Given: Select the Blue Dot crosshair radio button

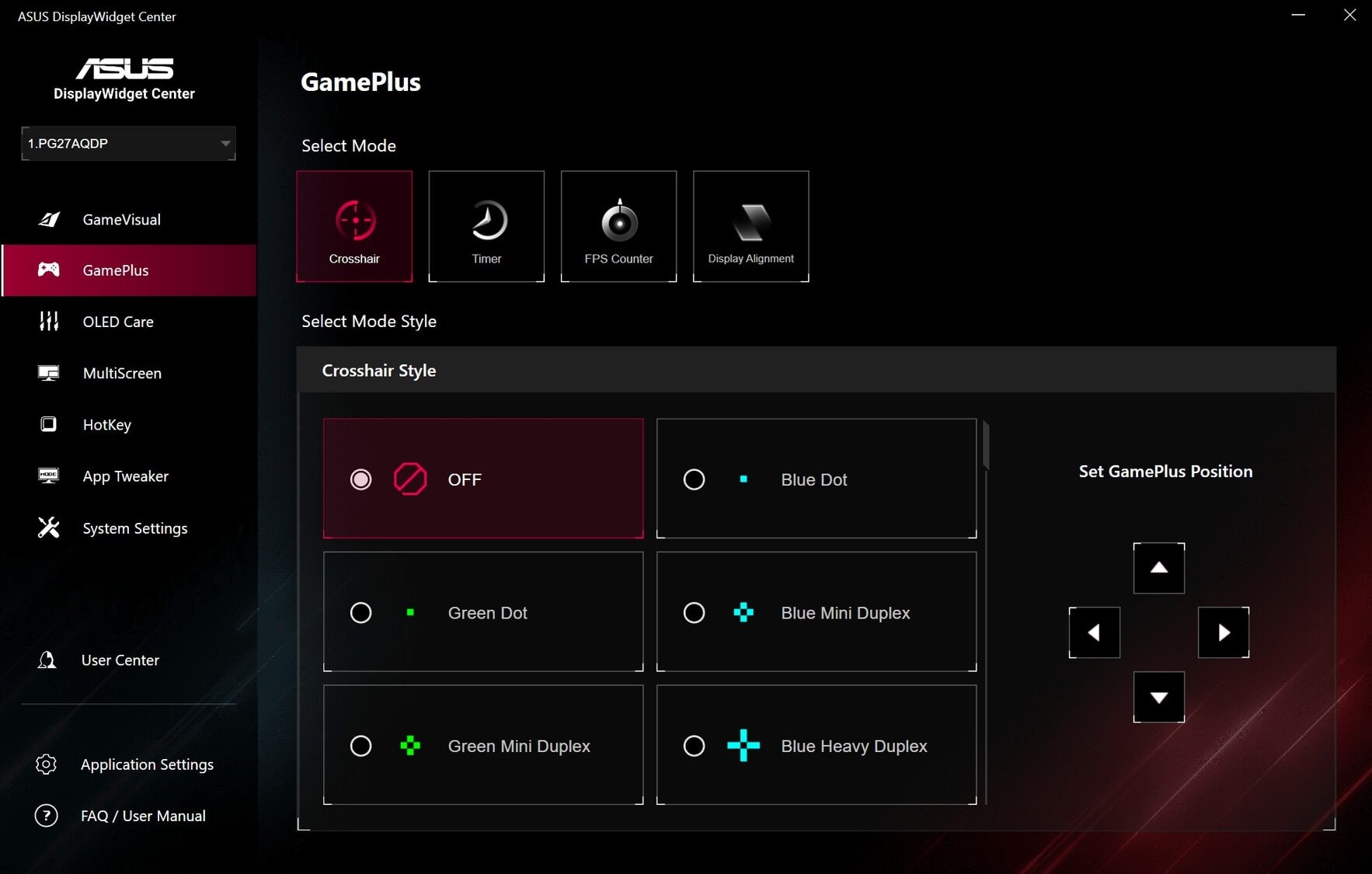Looking at the screenshot, I should tap(694, 479).
